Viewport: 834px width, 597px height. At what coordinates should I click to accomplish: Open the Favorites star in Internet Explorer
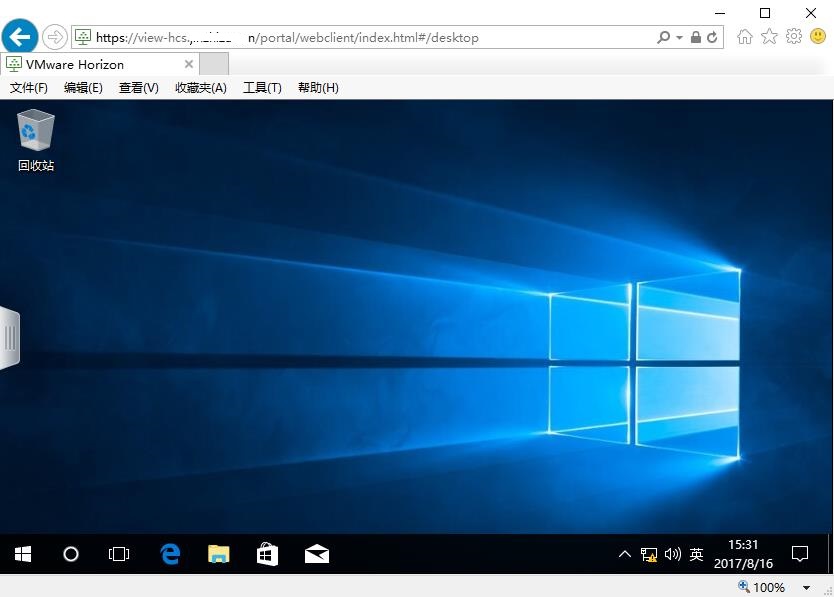pyautogui.click(x=769, y=36)
